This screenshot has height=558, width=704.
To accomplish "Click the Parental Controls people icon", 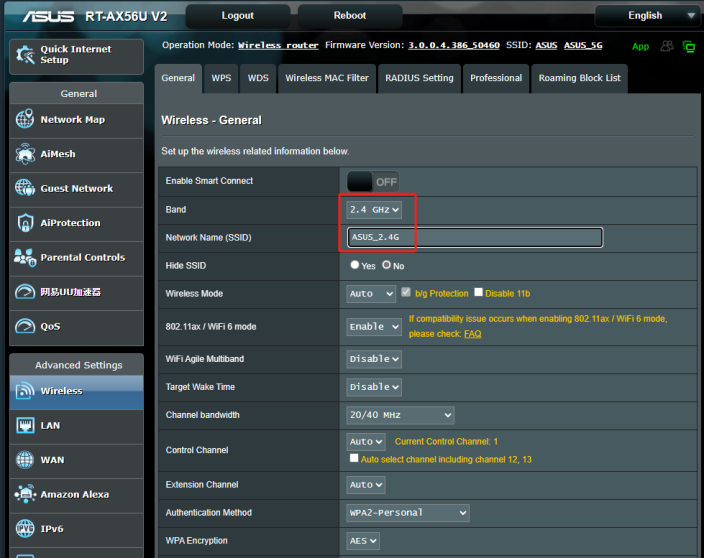I will tap(25, 257).
